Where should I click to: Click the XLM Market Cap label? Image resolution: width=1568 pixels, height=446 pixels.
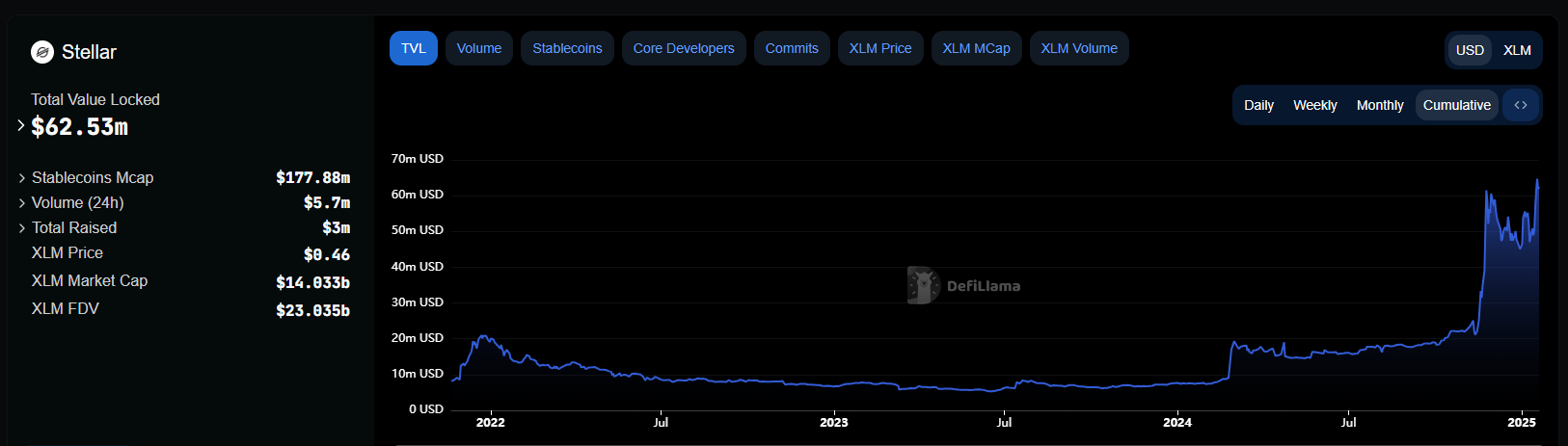point(90,280)
